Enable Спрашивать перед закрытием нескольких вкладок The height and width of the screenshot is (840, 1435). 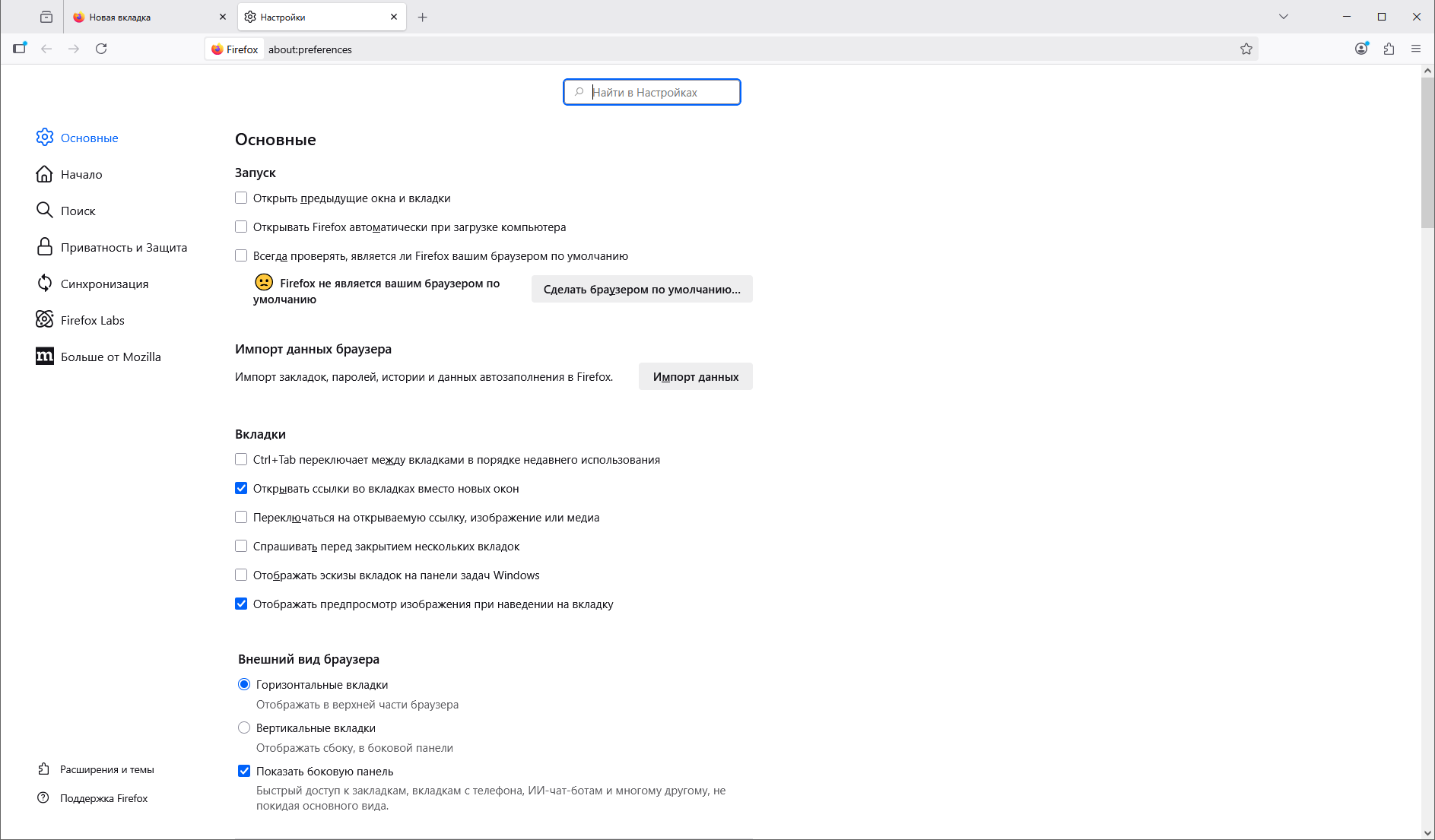(241, 546)
